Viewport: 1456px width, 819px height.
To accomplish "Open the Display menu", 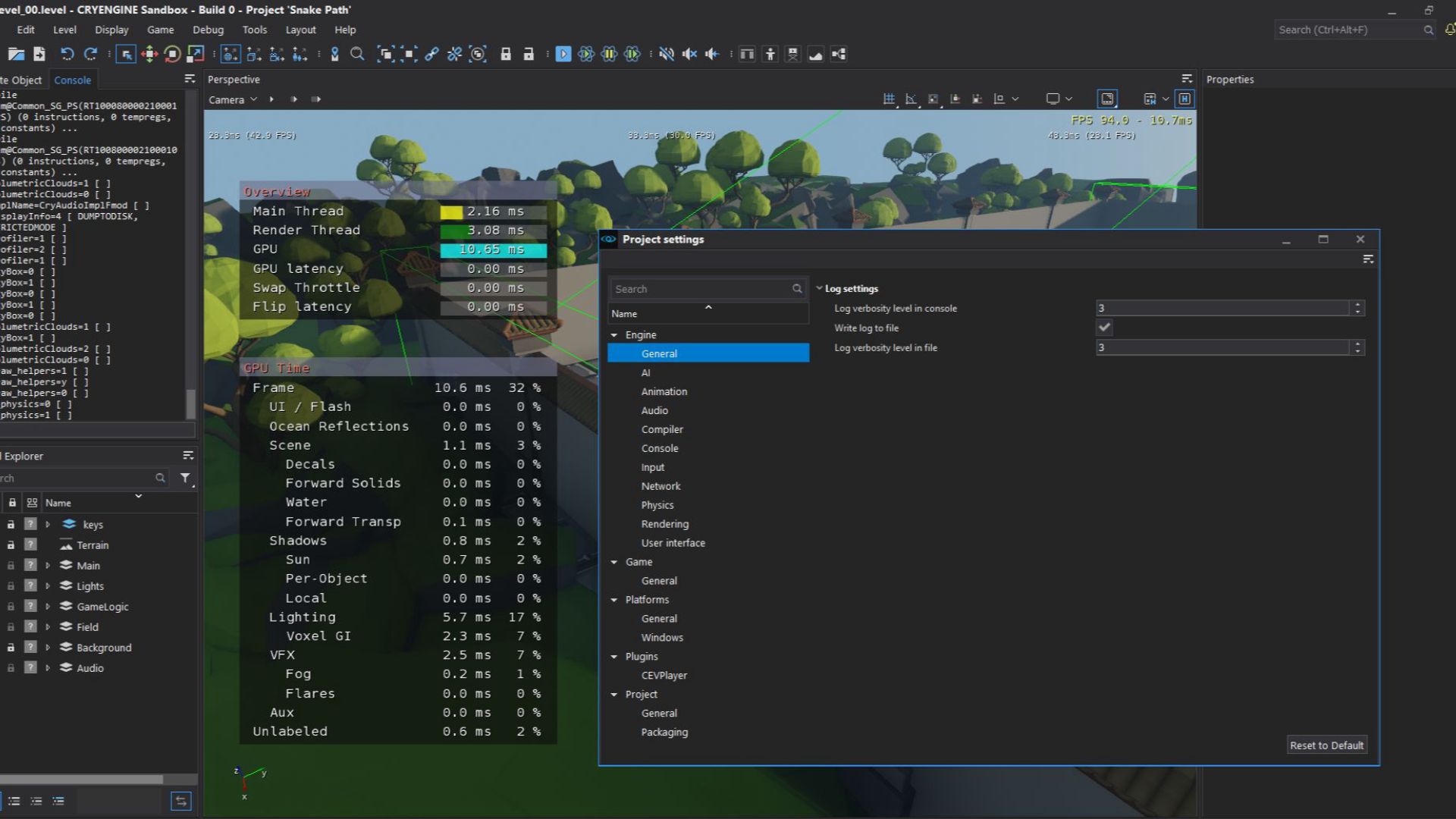I will pos(111,30).
